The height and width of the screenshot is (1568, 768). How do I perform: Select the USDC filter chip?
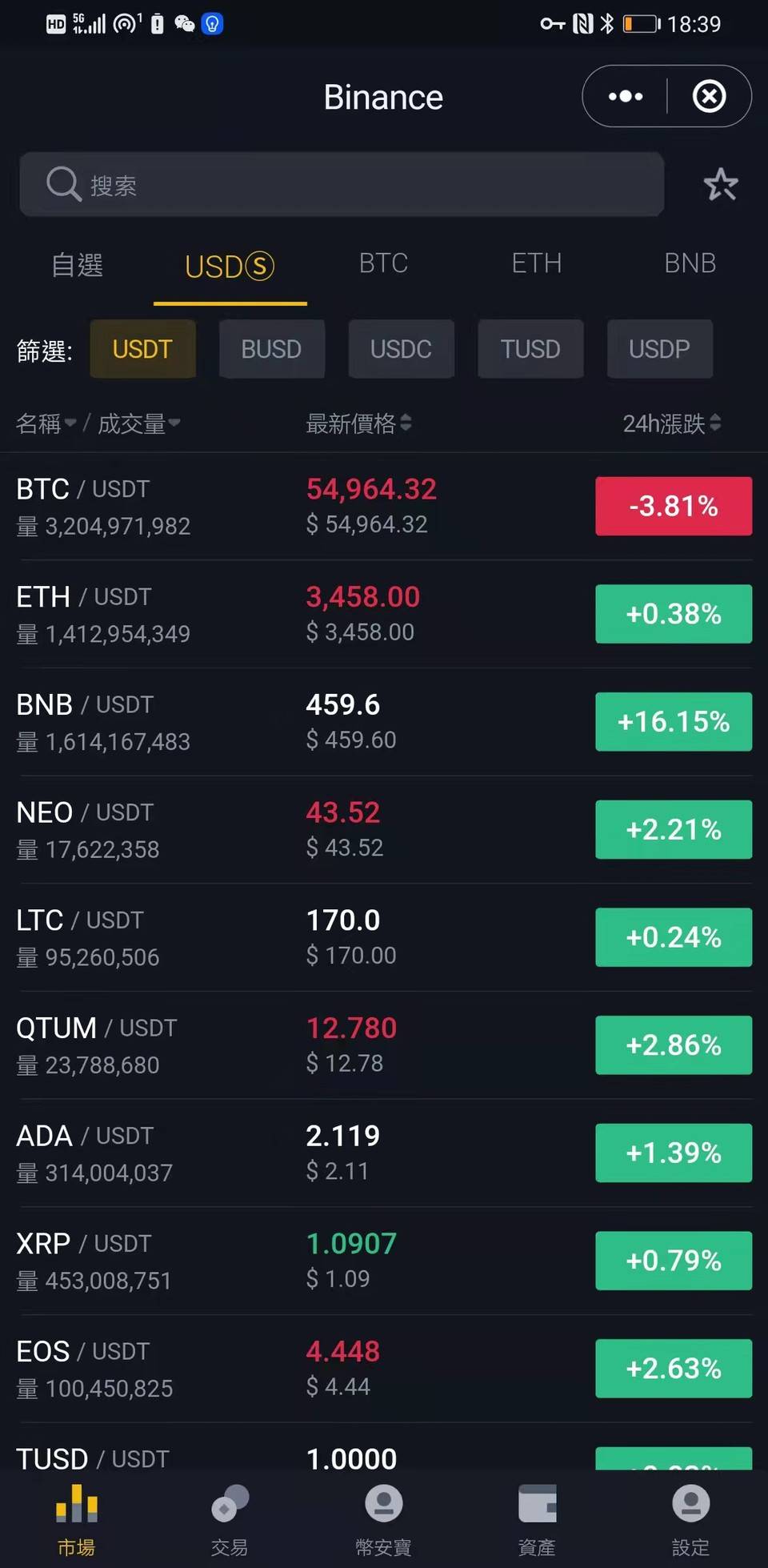[x=401, y=349]
